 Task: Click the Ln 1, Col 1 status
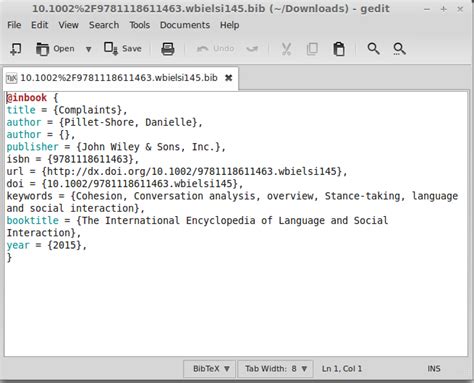[x=342, y=369]
